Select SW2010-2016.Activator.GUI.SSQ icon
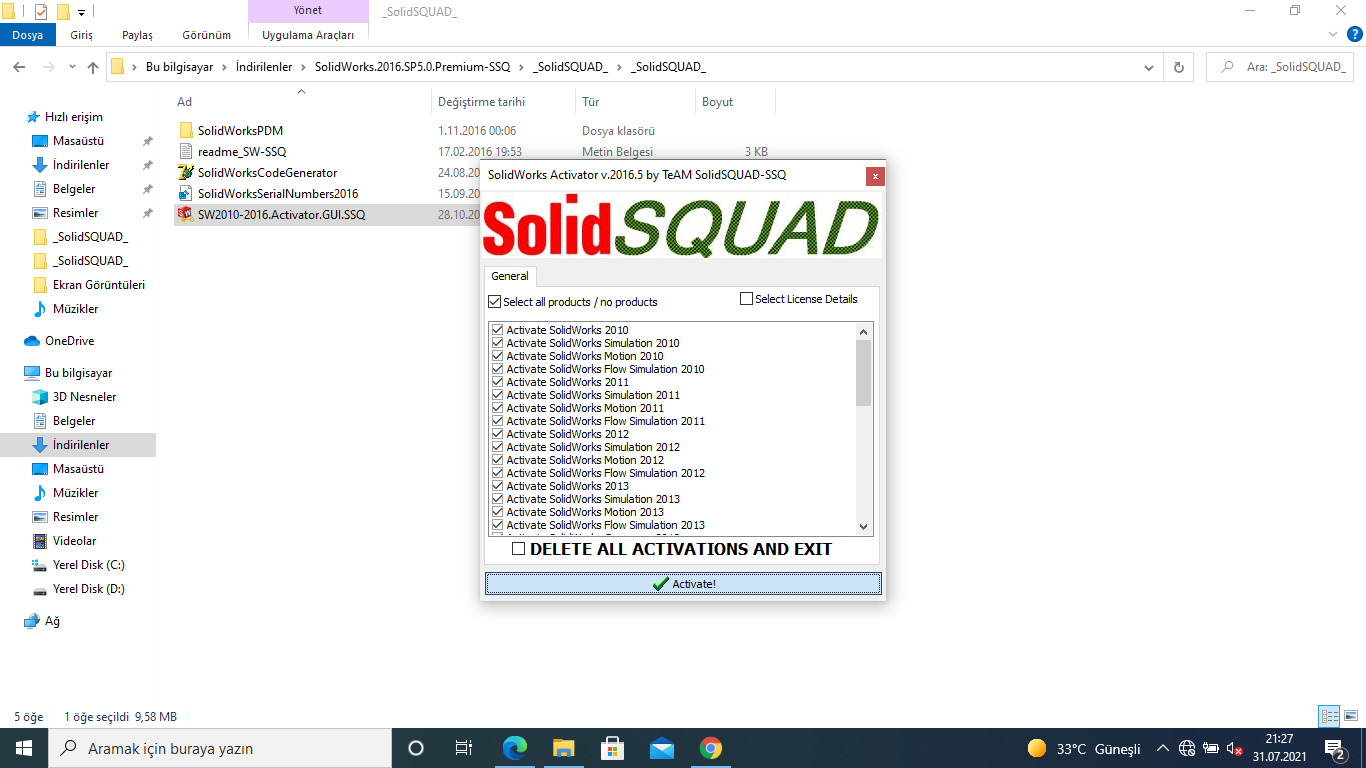The image size is (1366, 768). 186,215
